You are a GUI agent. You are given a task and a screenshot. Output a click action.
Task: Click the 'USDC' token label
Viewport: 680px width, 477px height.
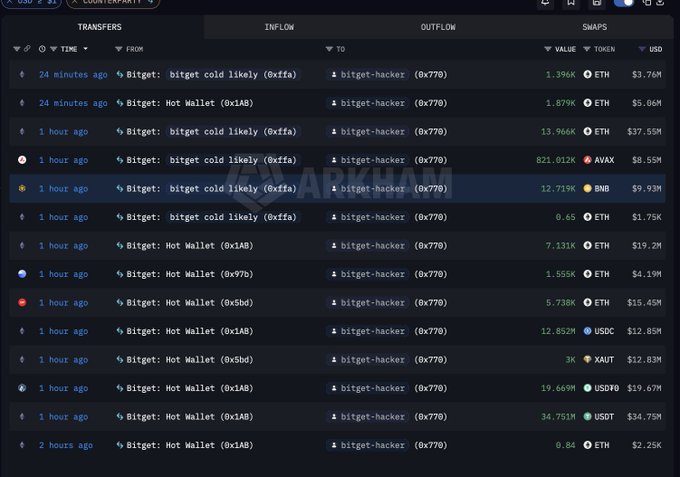[x=604, y=331]
